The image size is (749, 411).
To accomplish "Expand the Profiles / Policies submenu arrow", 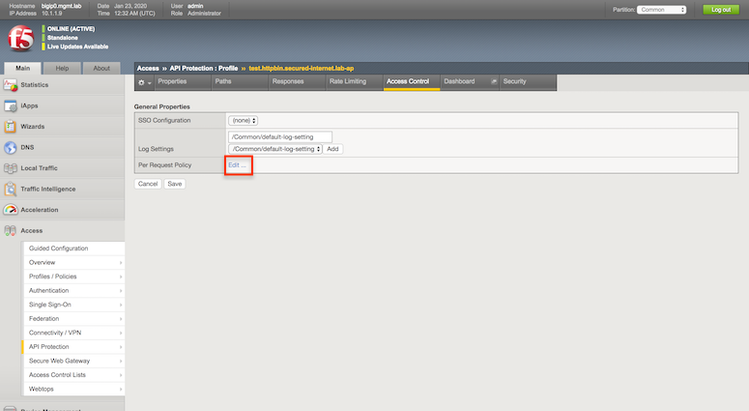I will [121, 277].
